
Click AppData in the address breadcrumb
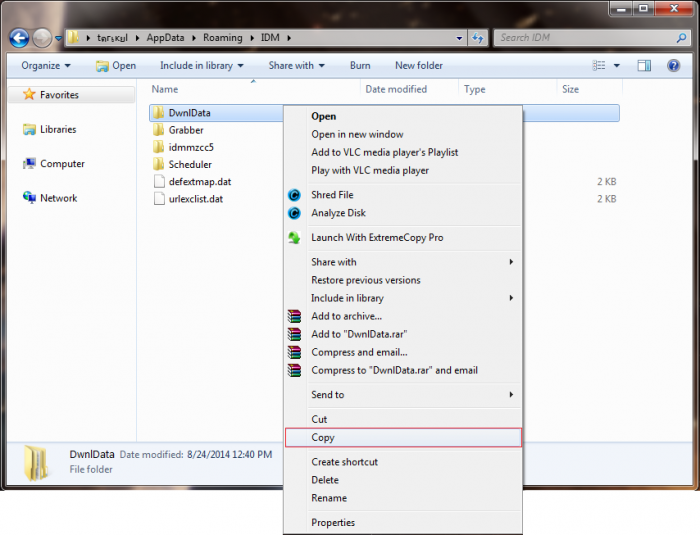[165, 38]
